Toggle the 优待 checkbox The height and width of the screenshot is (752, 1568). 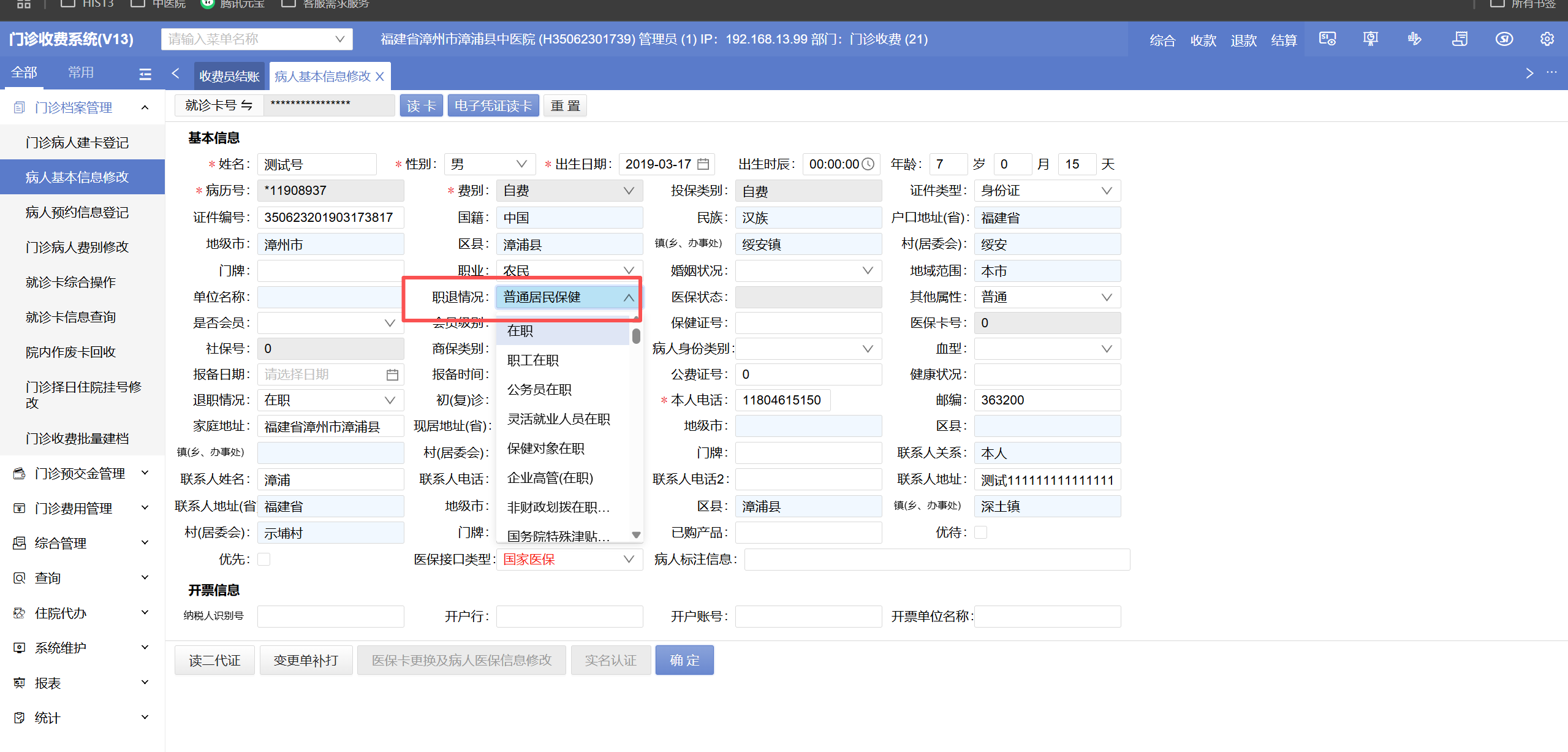(980, 532)
